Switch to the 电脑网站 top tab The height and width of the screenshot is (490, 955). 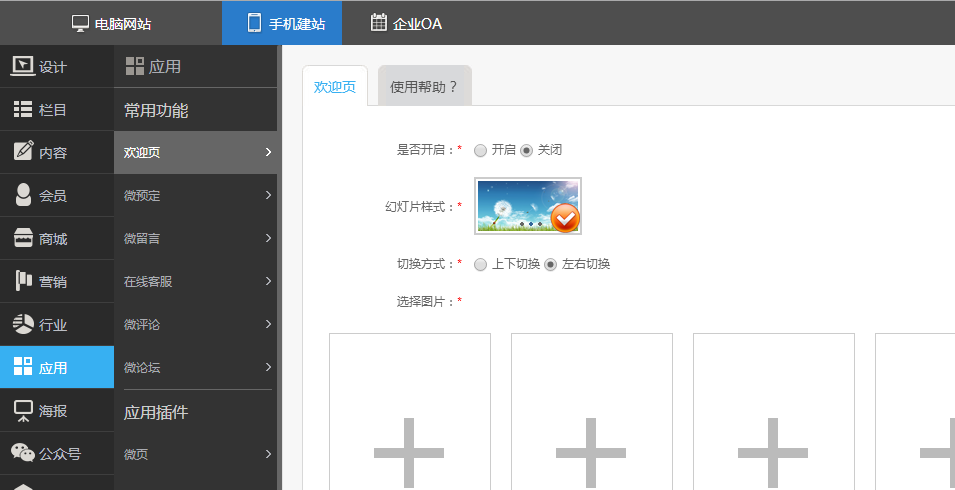[111, 23]
